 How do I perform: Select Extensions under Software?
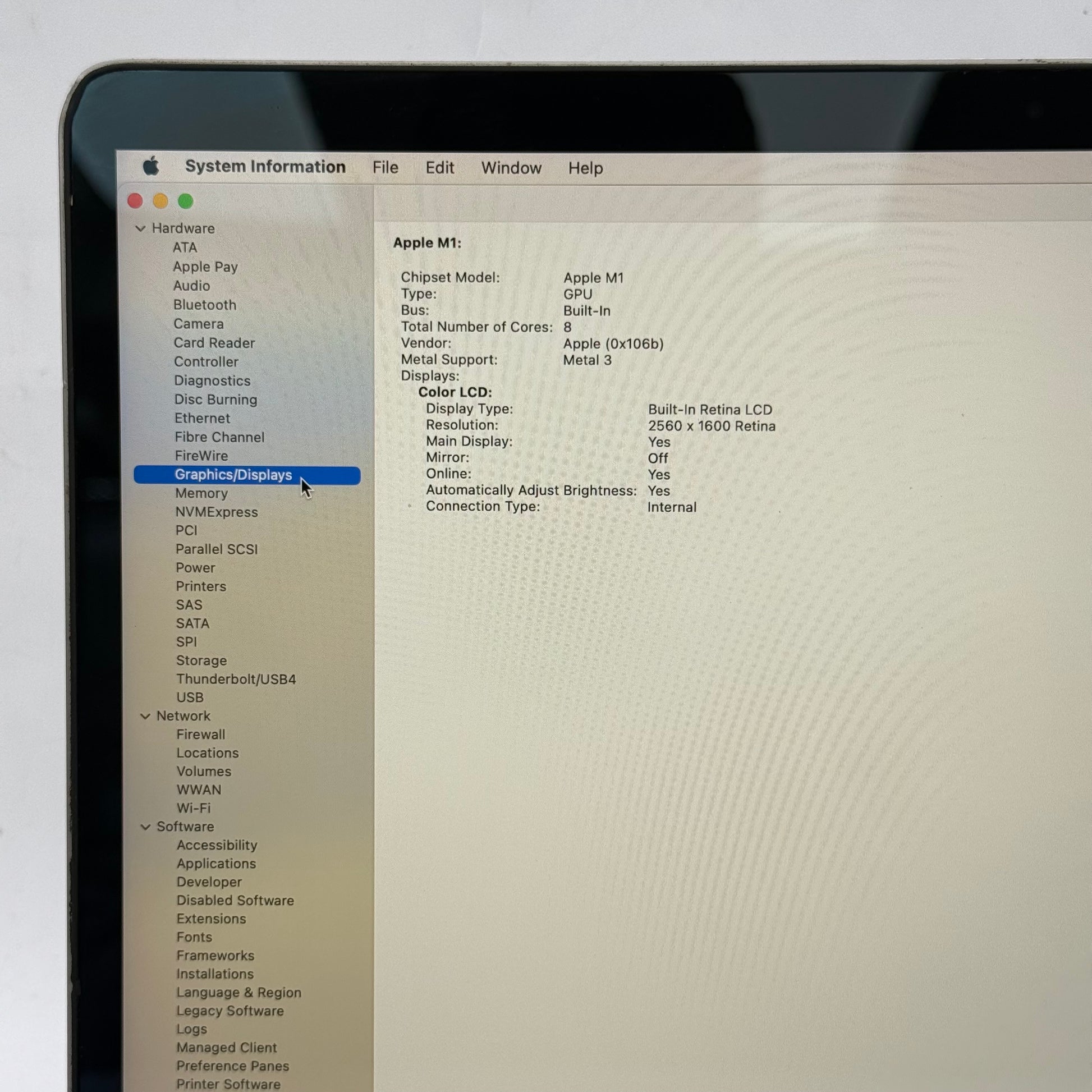(211, 919)
